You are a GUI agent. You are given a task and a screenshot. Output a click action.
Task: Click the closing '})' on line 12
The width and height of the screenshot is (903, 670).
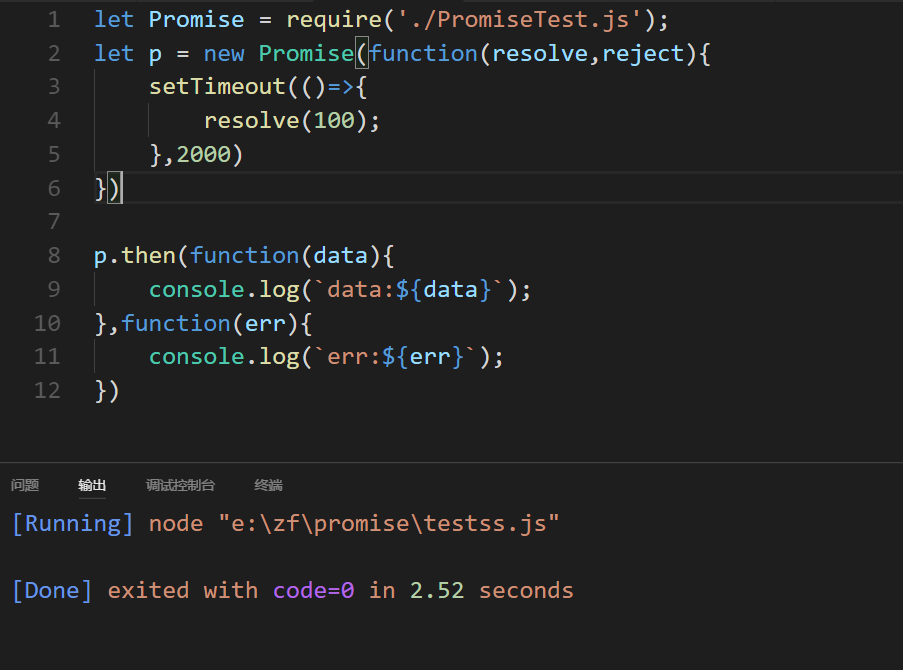pyautogui.click(x=107, y=391)
